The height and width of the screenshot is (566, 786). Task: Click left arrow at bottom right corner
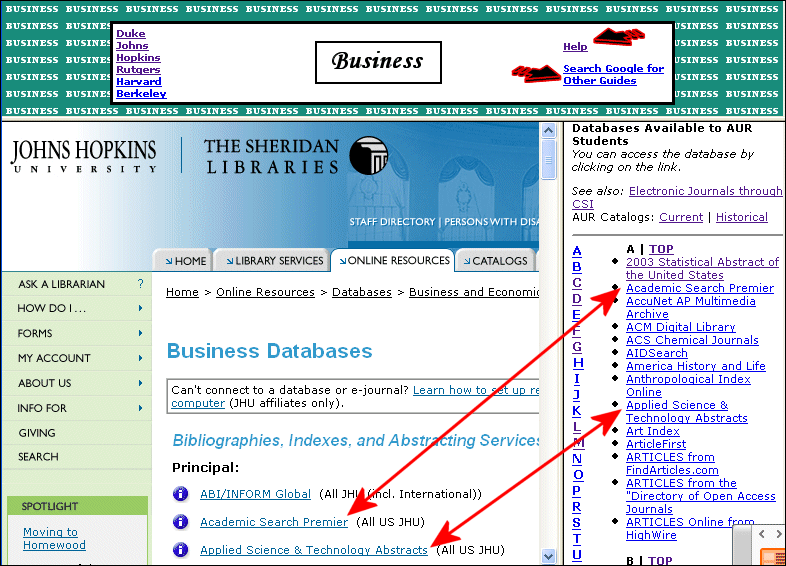point(761,534)
